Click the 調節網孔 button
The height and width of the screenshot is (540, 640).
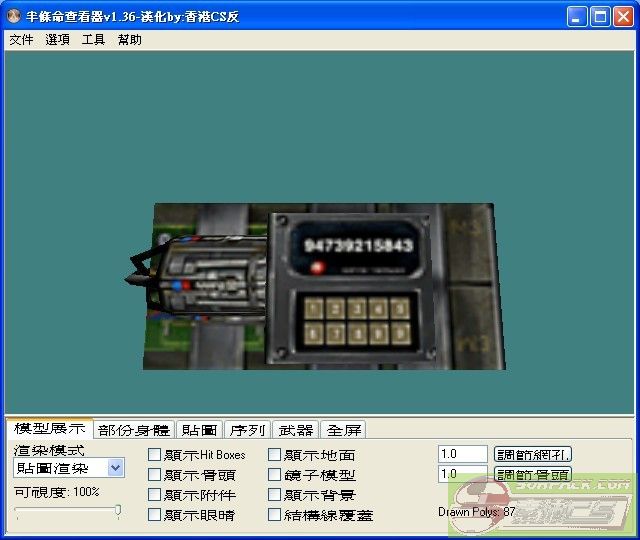coord(533,454)
